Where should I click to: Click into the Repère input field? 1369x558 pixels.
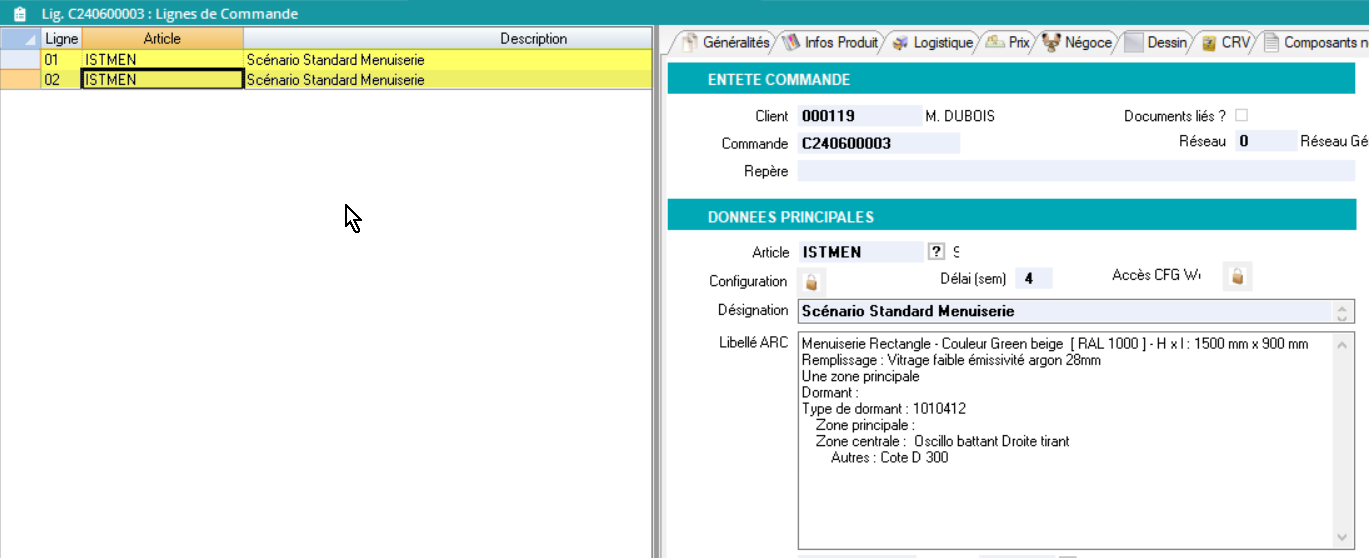1075,171
